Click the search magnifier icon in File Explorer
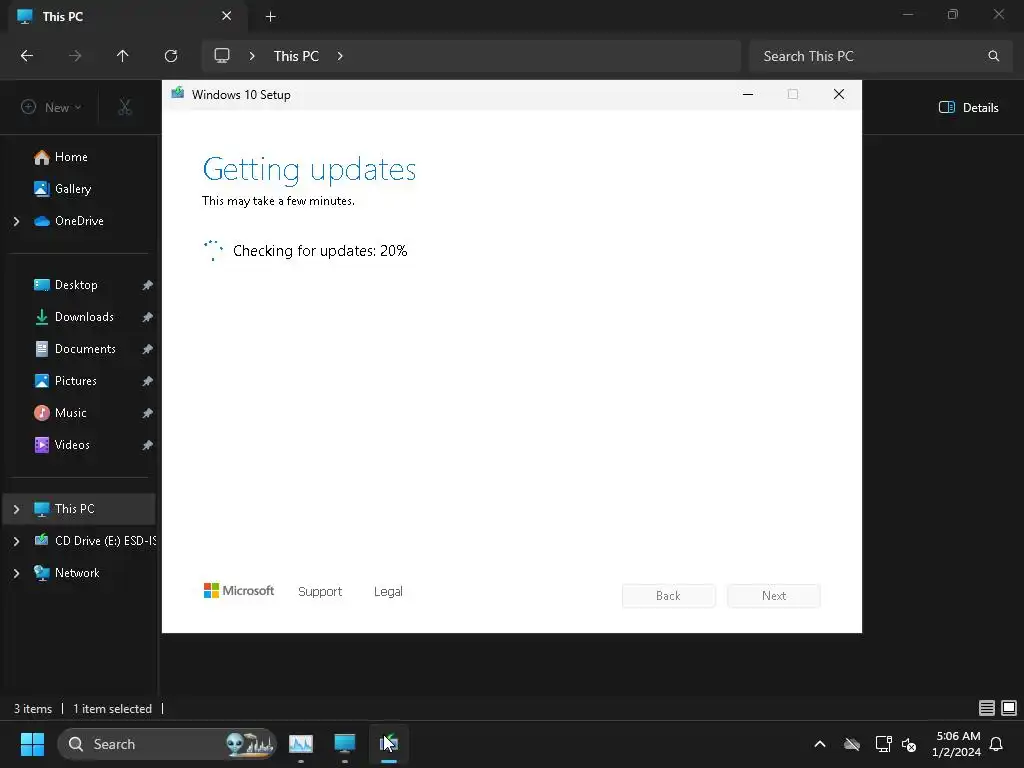This screenshot has width=1024, height=768. pos(993,56)
